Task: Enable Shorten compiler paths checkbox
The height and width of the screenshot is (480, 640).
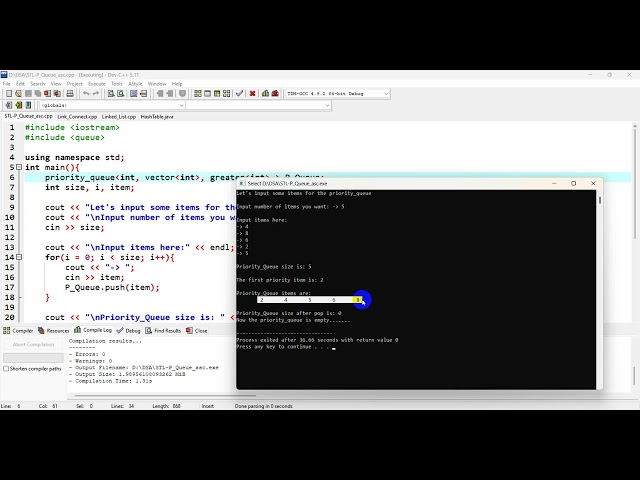Action: (6, 369)
